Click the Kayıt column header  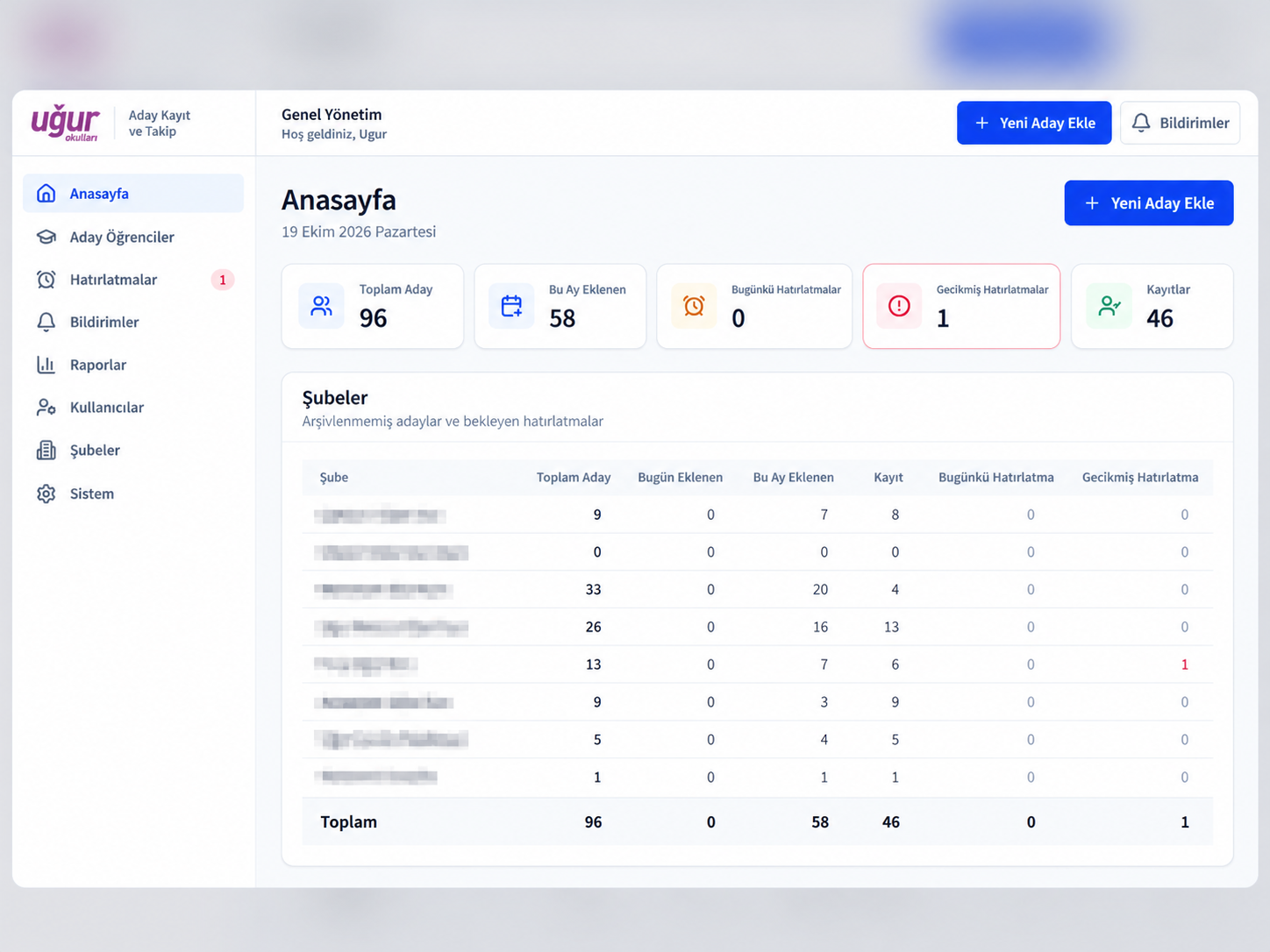pos(888,478)
